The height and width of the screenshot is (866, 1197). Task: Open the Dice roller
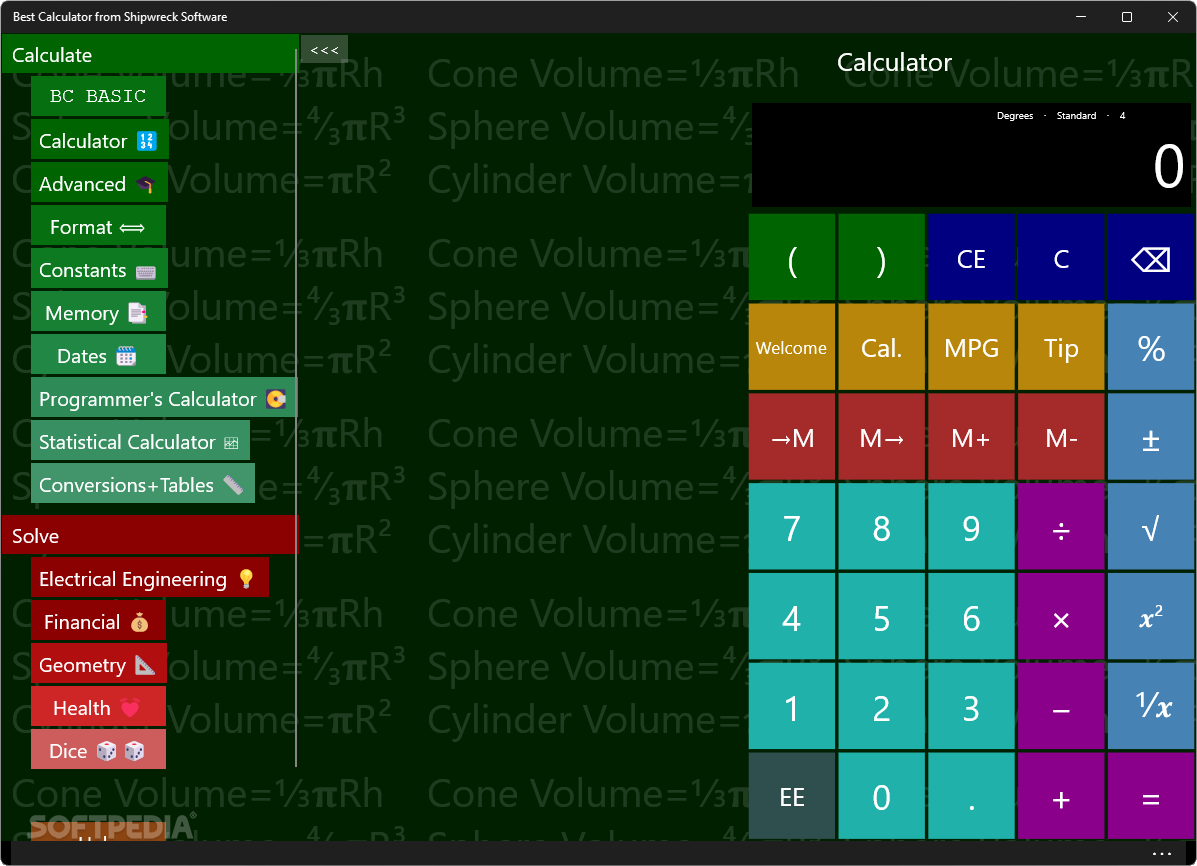coord(98,751)
